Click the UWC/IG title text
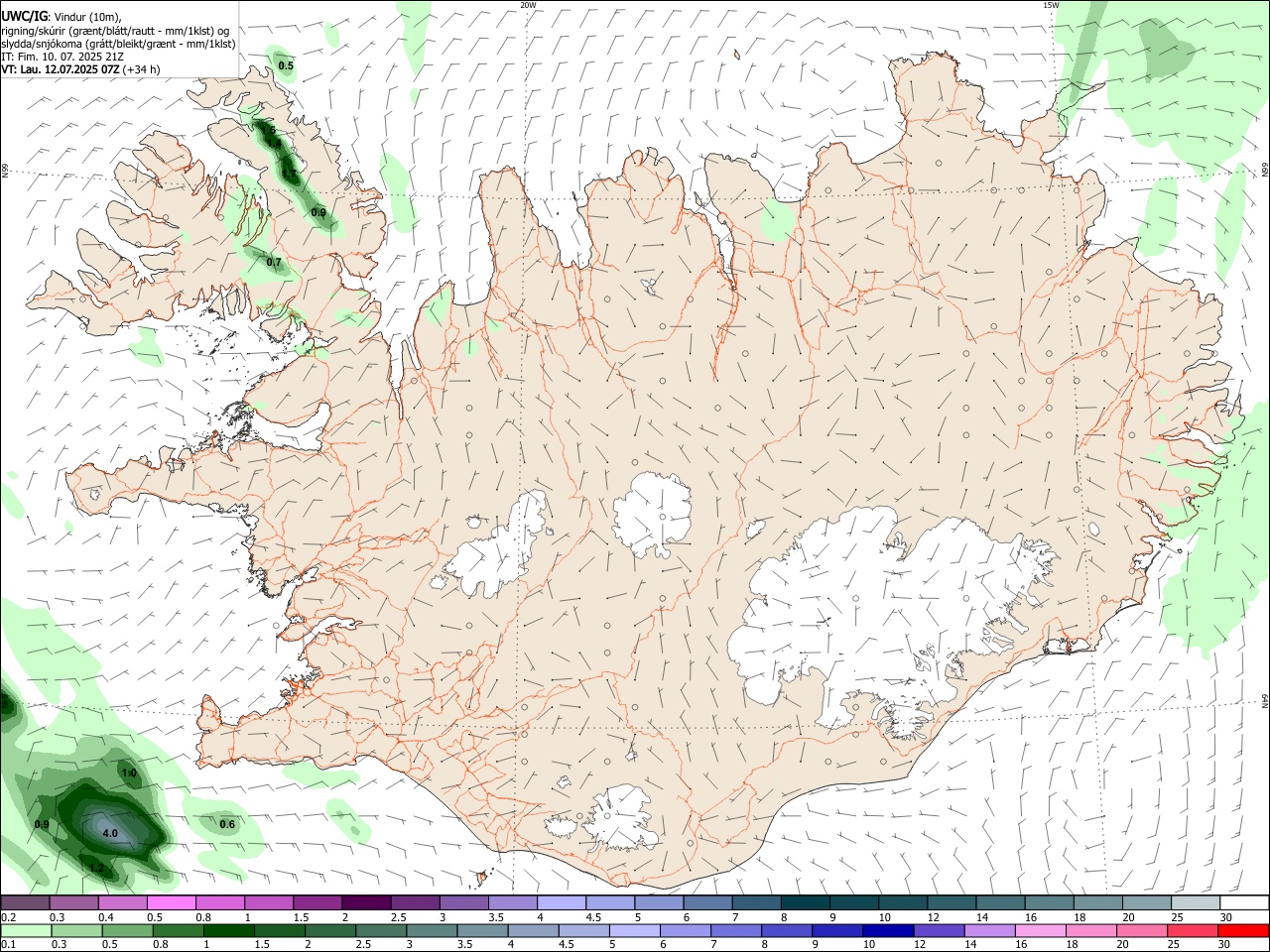1270x952 pixels. pyautogui.click(x=24, y=16)
